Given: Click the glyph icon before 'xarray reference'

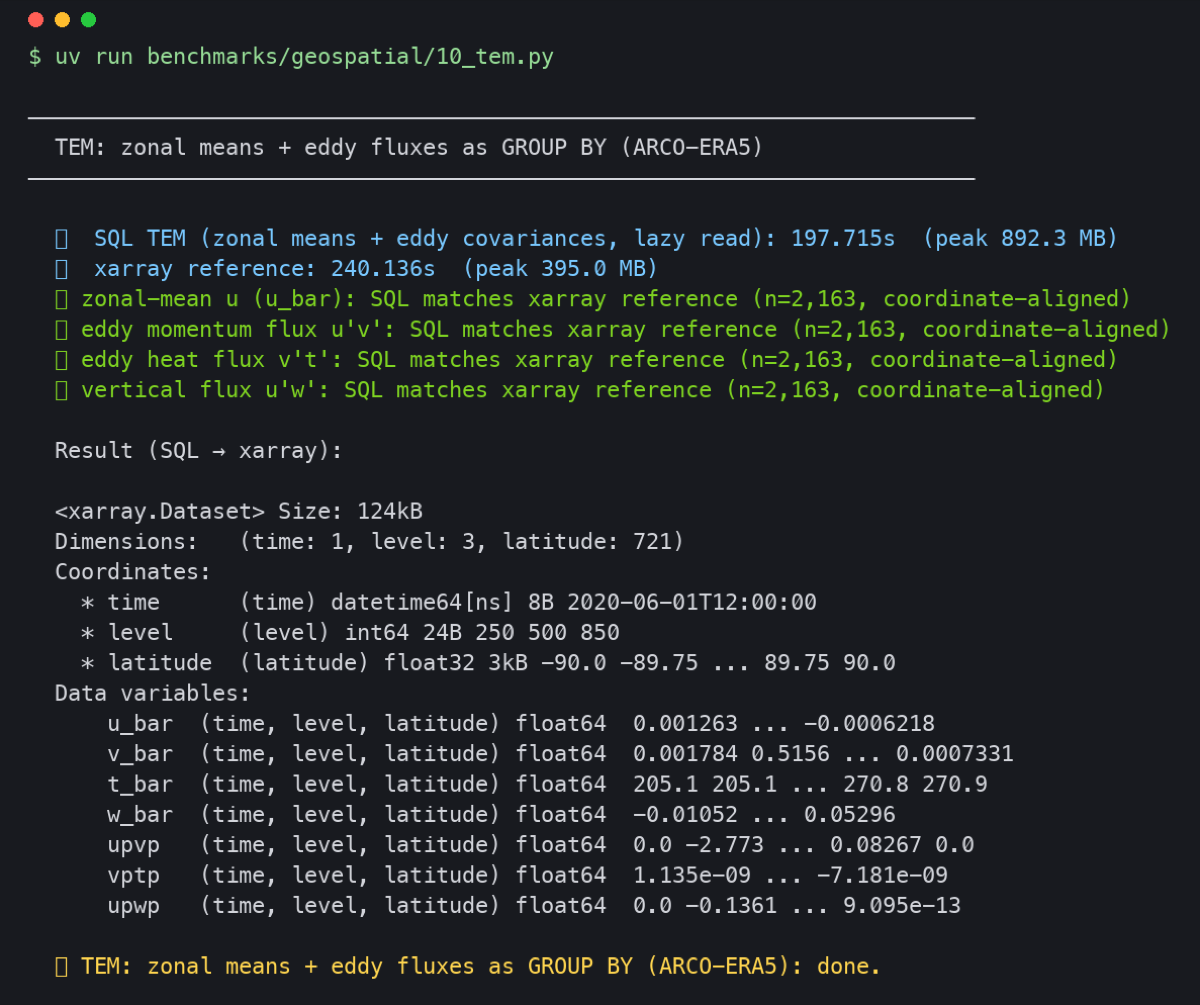Looking at the screenshot, I should point(61,269).
